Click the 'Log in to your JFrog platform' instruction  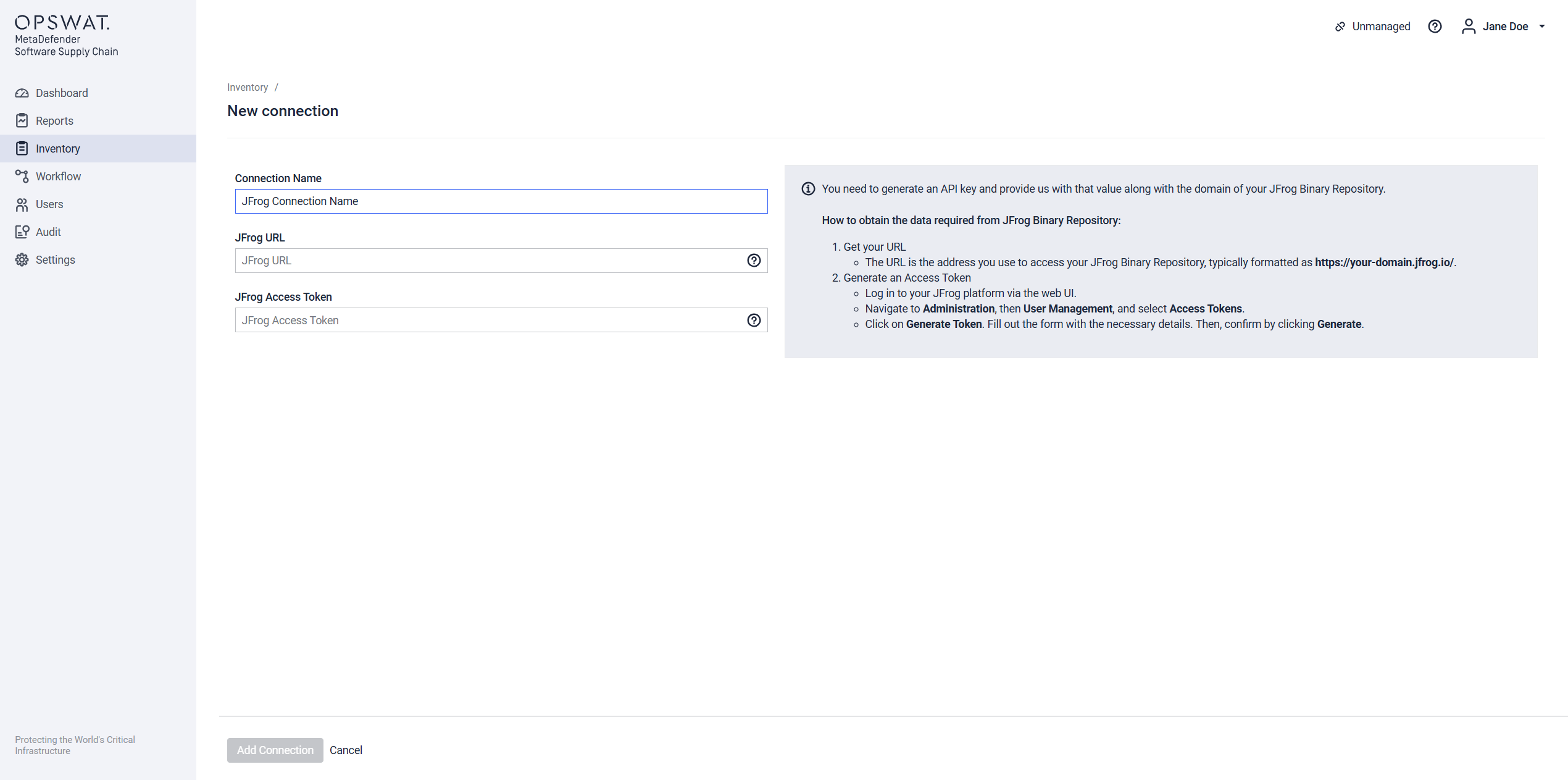click(x=970, y=293)
